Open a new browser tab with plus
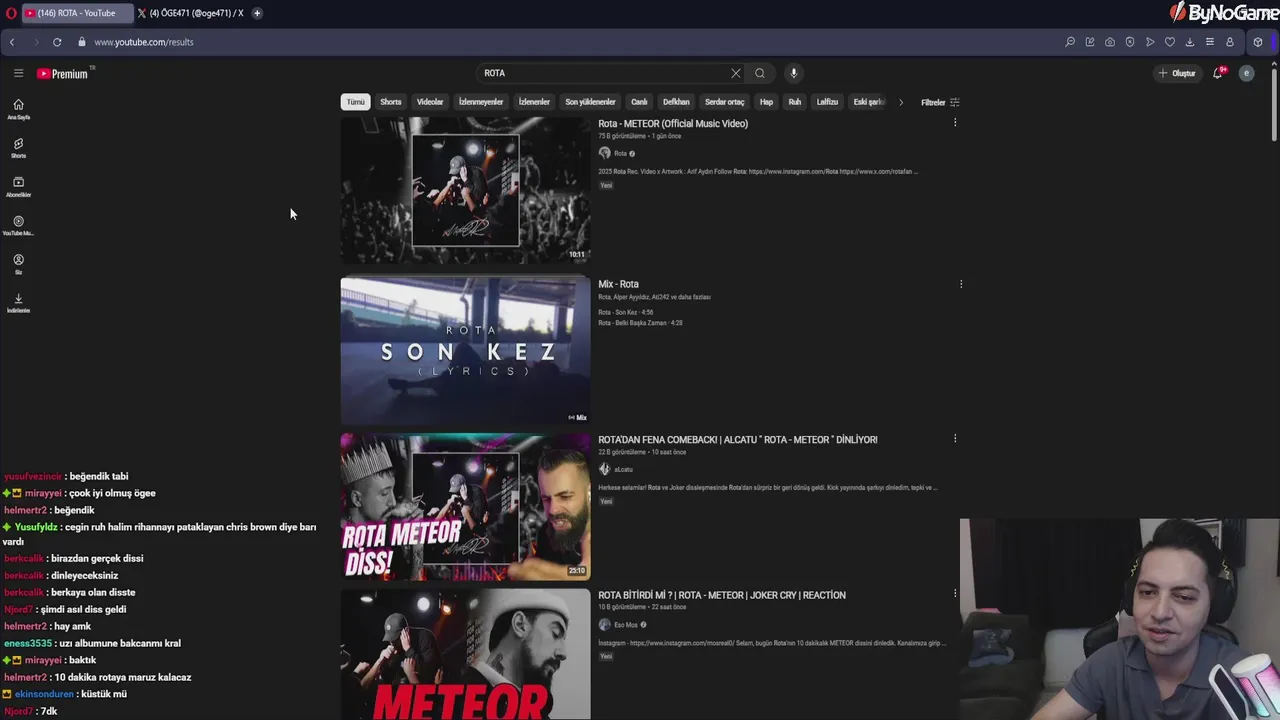Image resolution: width=1280 pixels, height=720 pixels. point(257,13)
